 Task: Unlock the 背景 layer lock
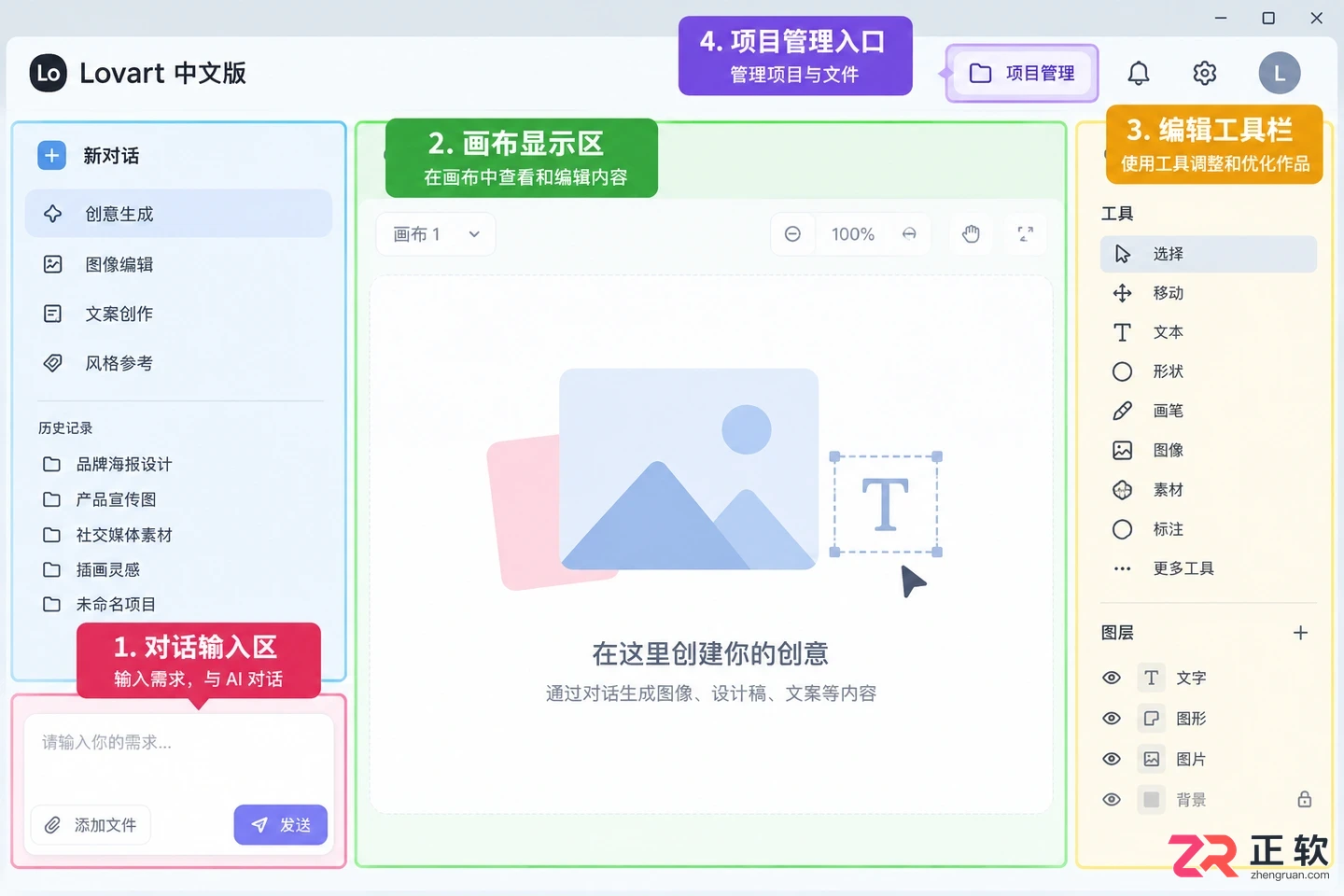(x=1305, y=799)
